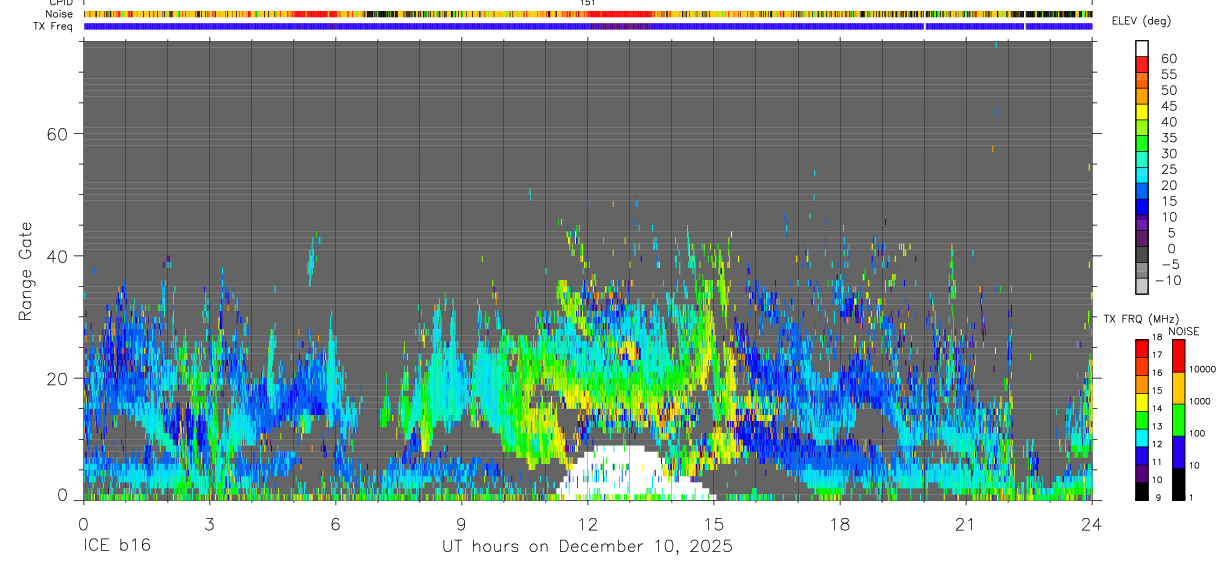Viewport: 1228px width, 567px height.
Task: Click the blue TX Freq indicator strip
Action: click(587, 26)
